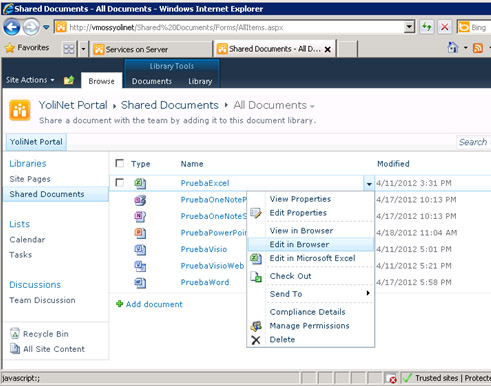Click Navigate Up folder icon

69,80
